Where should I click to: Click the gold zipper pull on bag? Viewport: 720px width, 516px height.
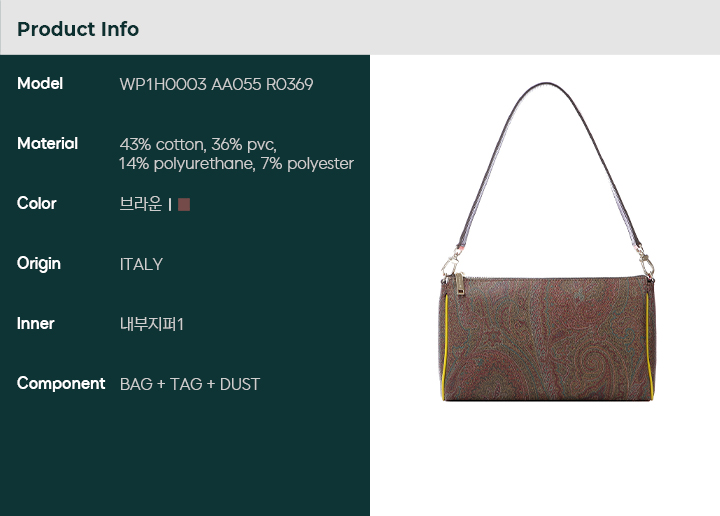click(460, 285)
